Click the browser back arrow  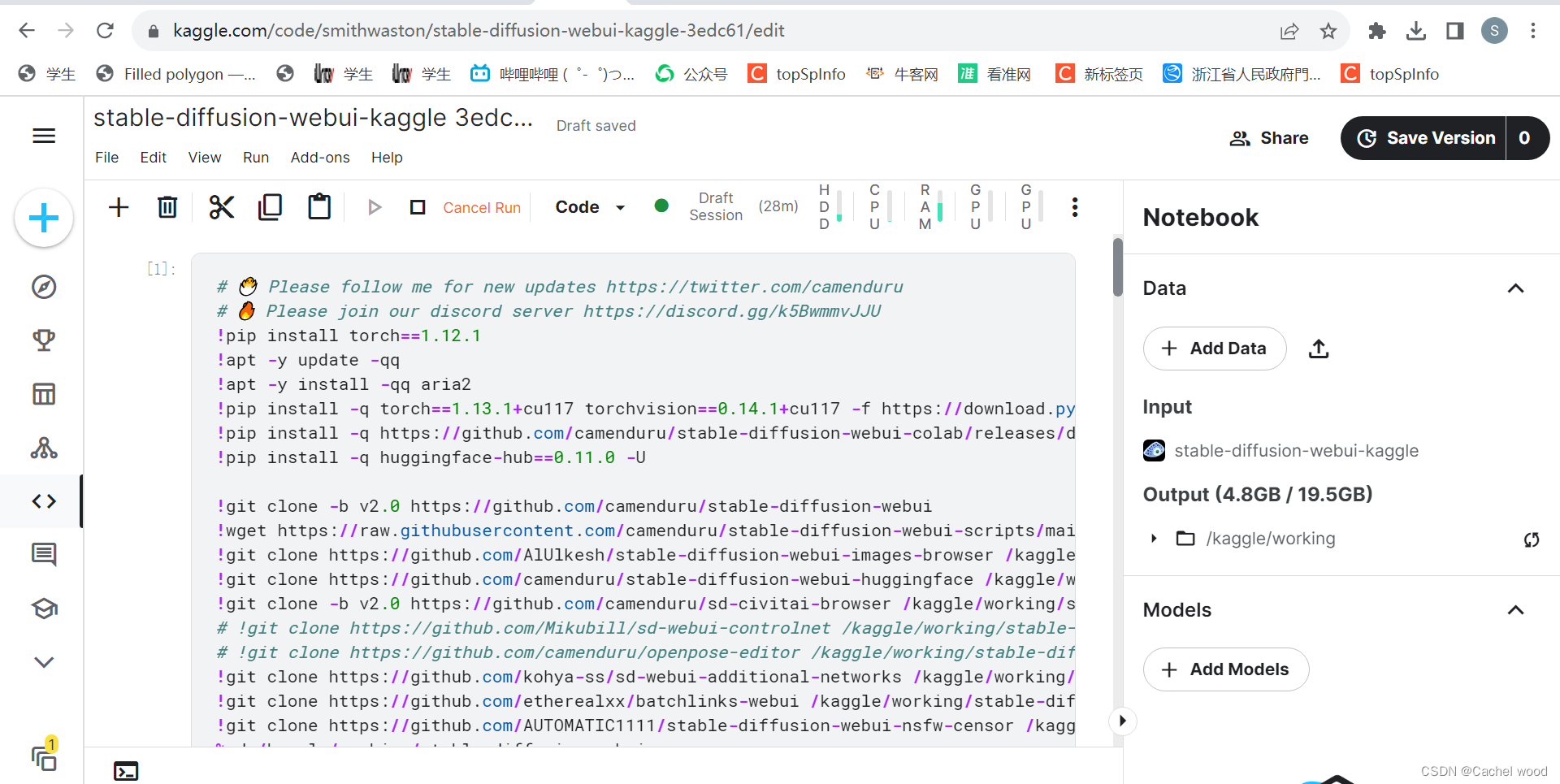click(x=27, y=31)
